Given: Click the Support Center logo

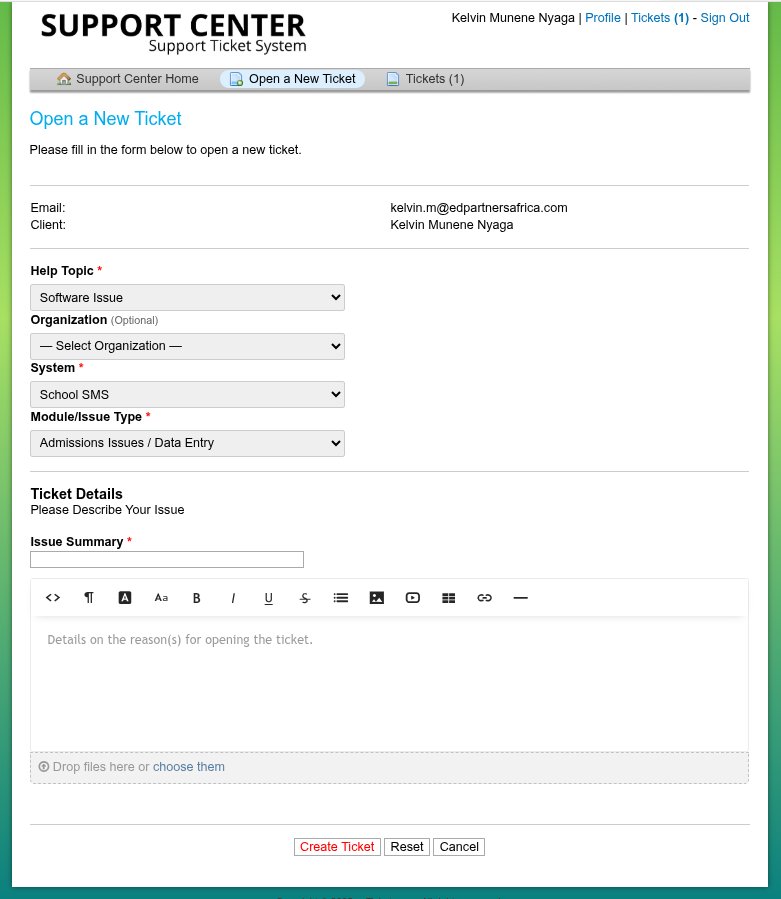Looking at the screenshot, I should click(173, 33).
